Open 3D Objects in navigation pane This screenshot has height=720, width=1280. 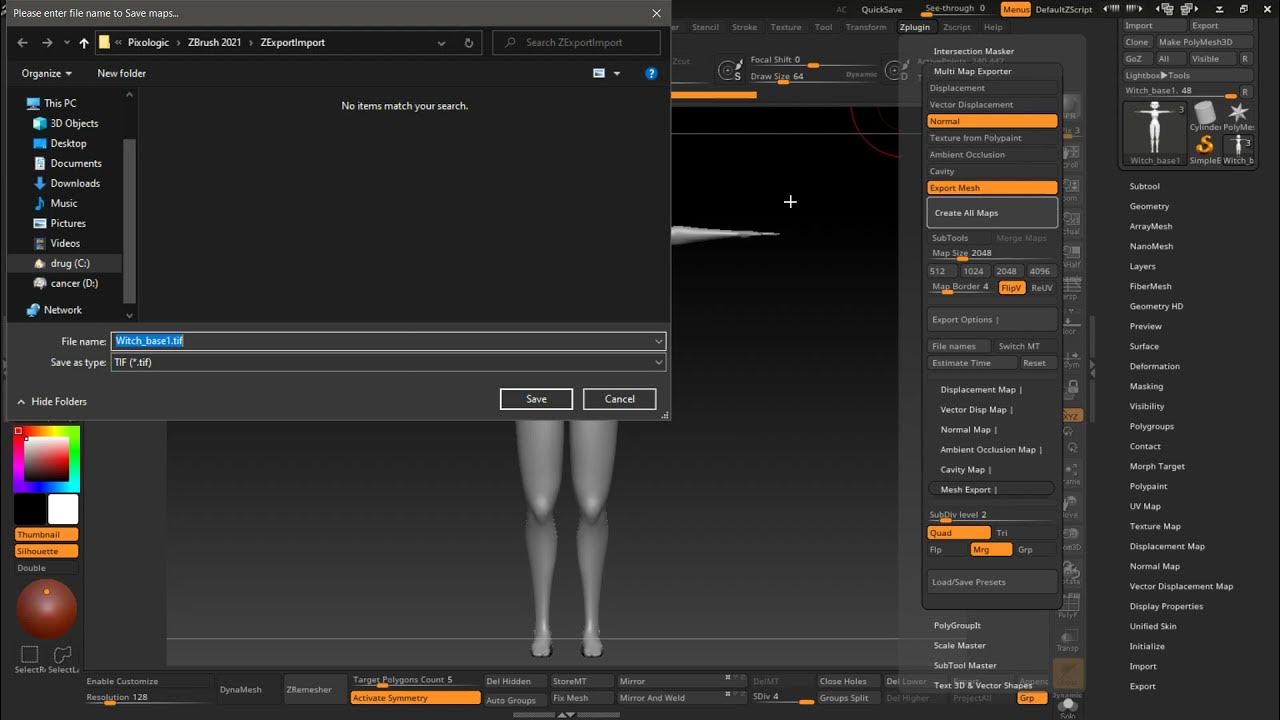pos(74,123)
